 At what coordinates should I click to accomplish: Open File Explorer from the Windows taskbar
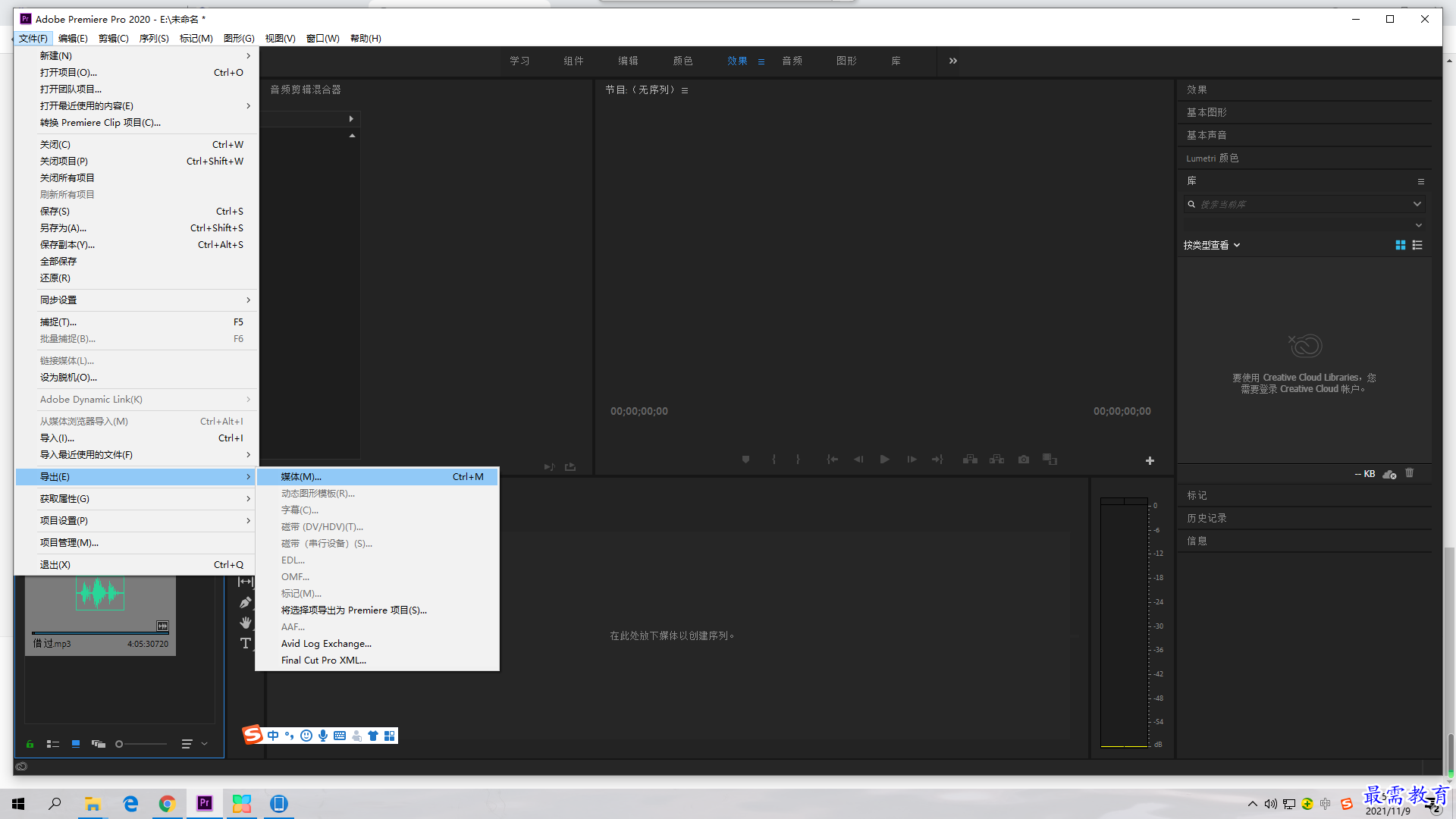[x=93, y=804]
